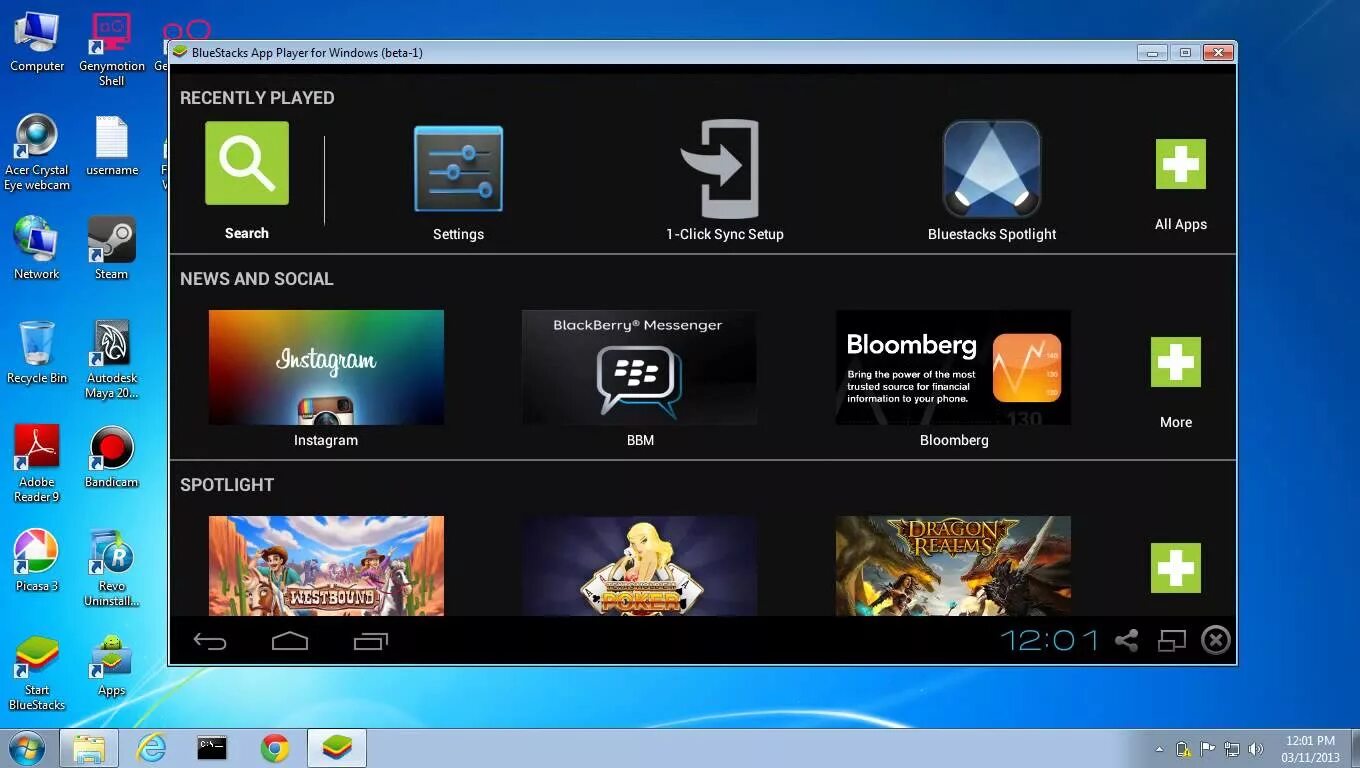This screenshot has height=768, width=1360.
Task: Click the 1-Click Sync Setup label
Action: 725,234
